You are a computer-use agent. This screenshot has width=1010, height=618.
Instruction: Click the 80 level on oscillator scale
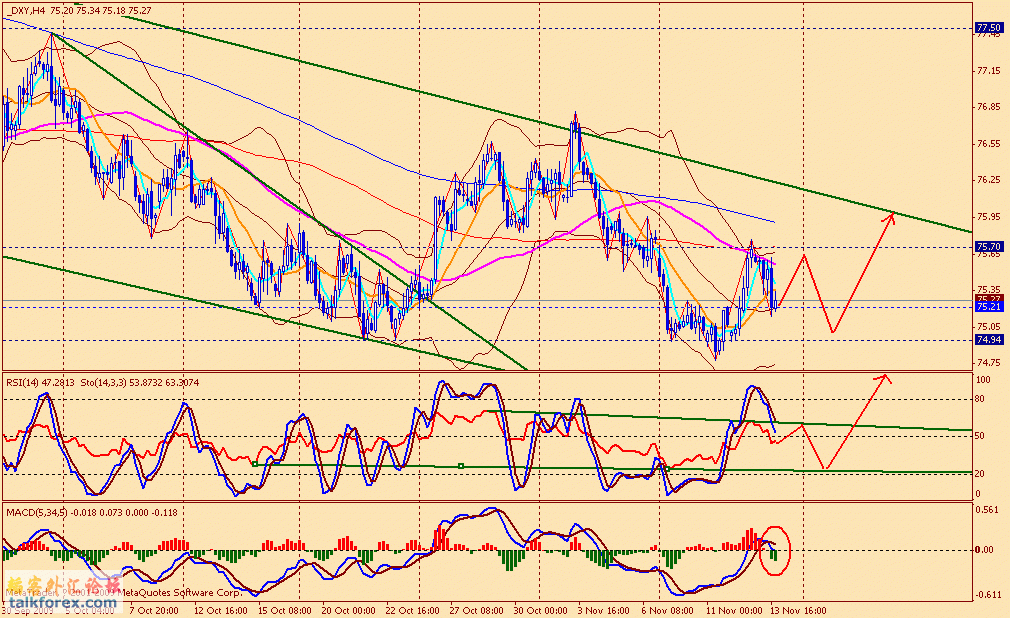(x=980, y=399)
